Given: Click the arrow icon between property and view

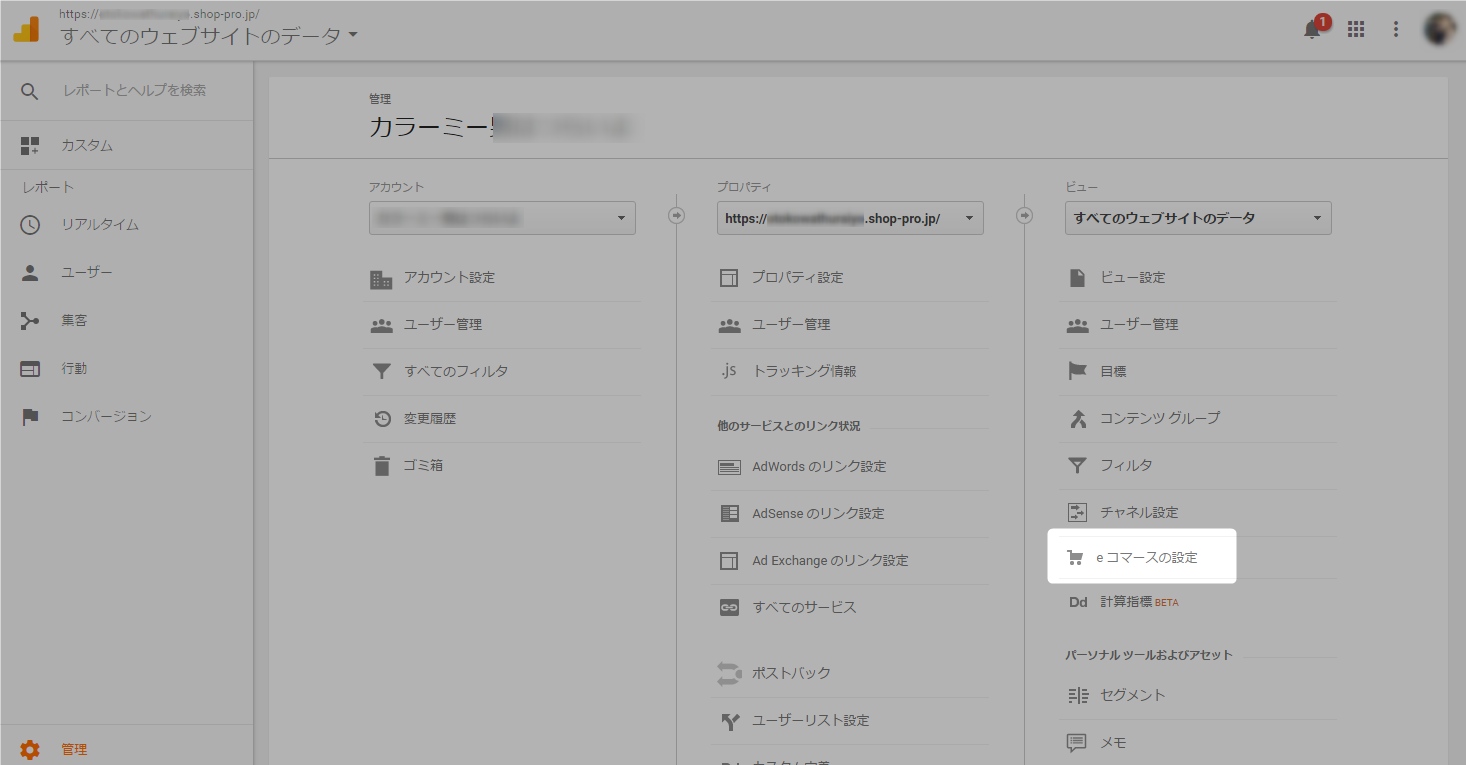Looking at the screenshot, I should coord(1024,215).
